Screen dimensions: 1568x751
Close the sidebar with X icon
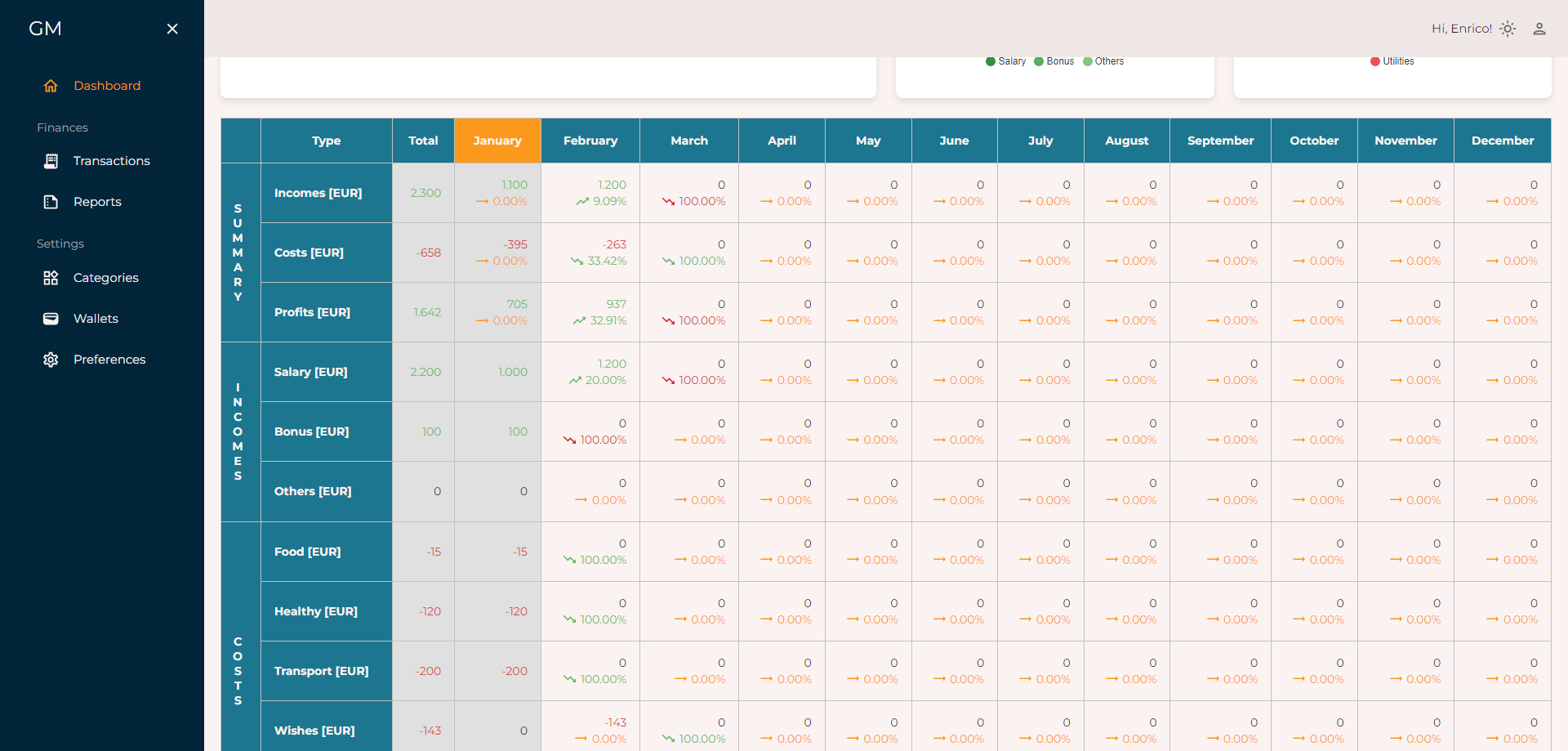coord(172,29)
